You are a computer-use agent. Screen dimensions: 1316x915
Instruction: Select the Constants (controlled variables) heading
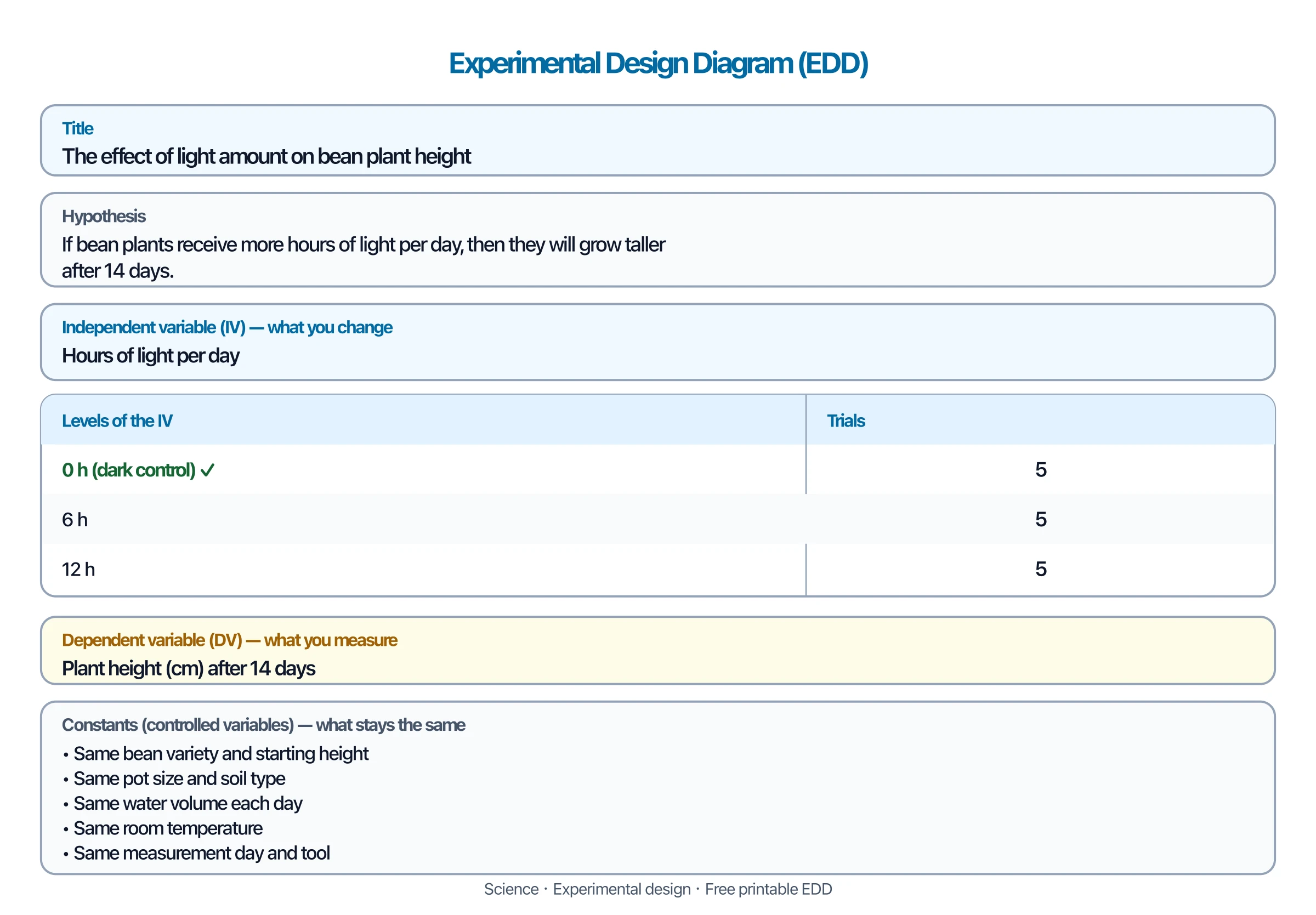(x=263, y=725)
